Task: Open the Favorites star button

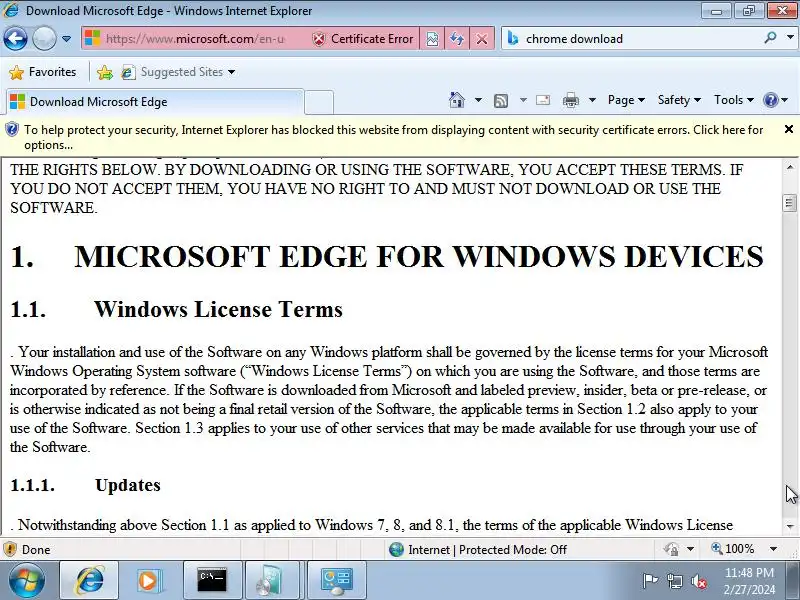Action: (42, 72)
